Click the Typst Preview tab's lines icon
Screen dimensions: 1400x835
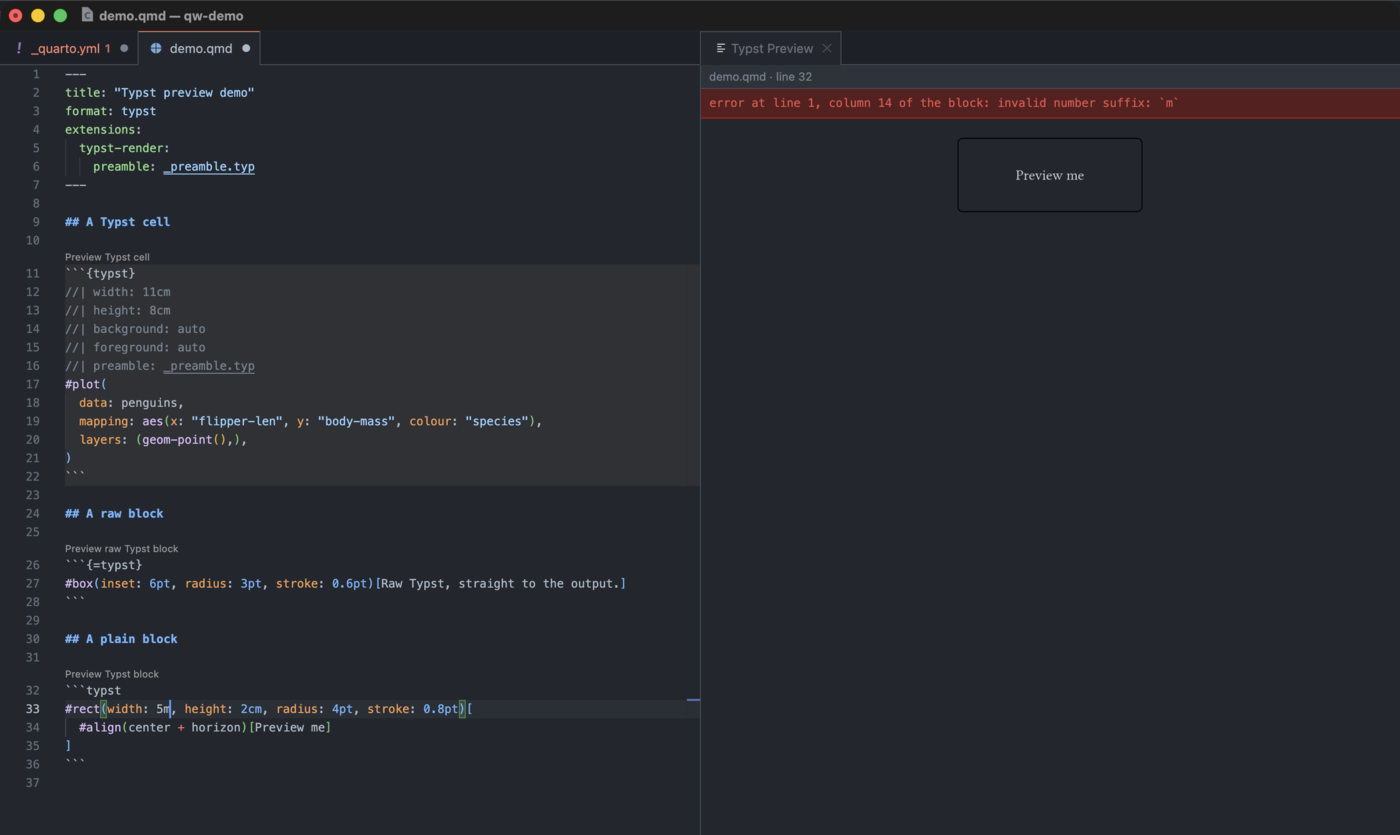click(721, 48)
